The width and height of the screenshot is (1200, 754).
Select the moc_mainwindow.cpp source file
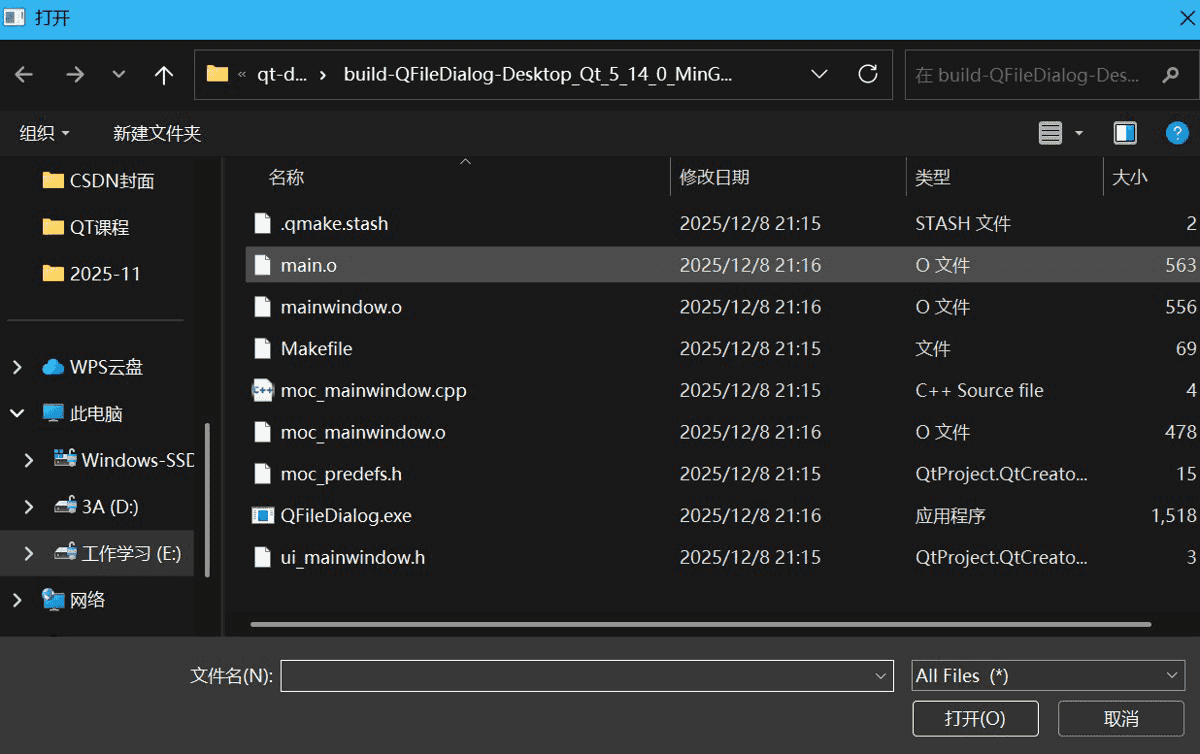(373, 391)
